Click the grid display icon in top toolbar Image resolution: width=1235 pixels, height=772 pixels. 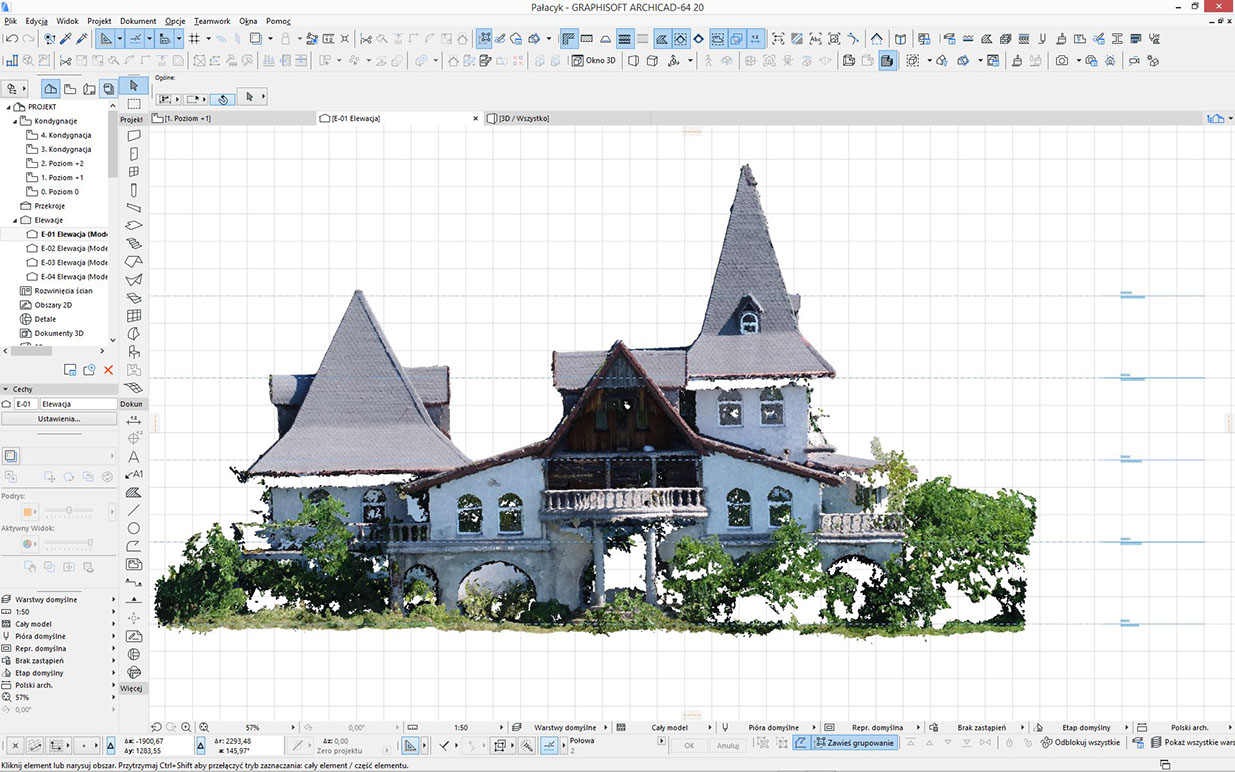194,39
